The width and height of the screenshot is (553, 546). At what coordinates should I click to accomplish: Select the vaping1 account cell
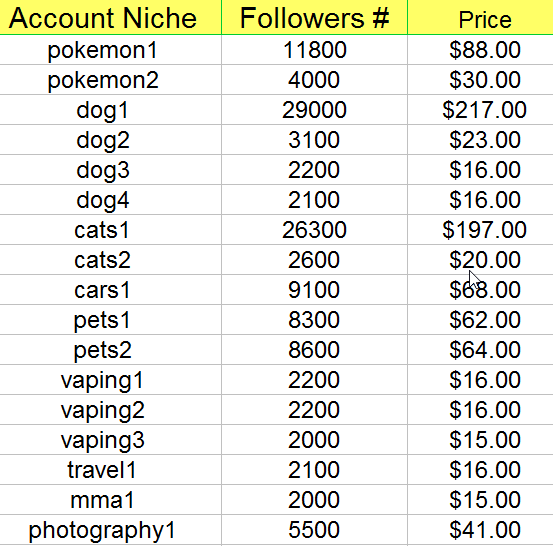110,380
